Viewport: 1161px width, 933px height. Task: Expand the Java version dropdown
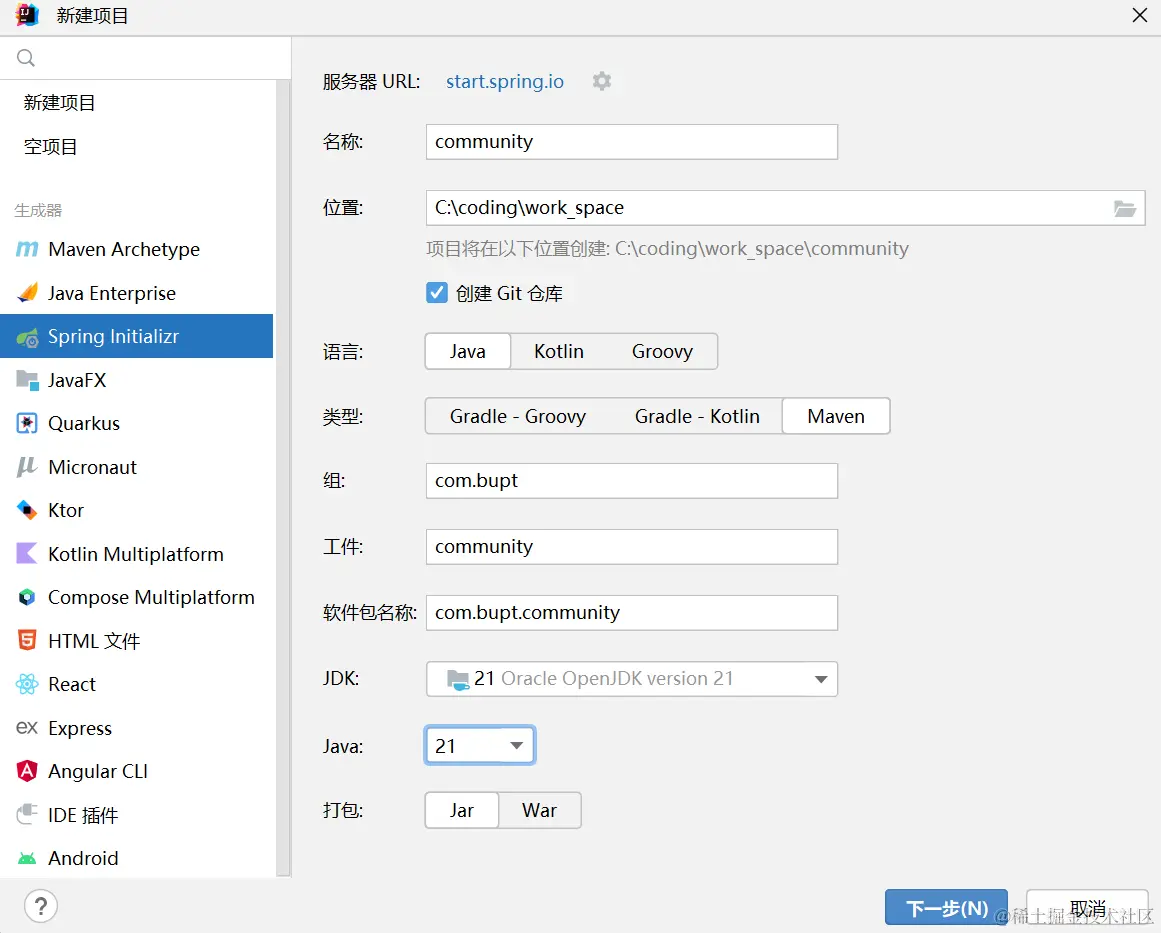[x=516, y=745]
